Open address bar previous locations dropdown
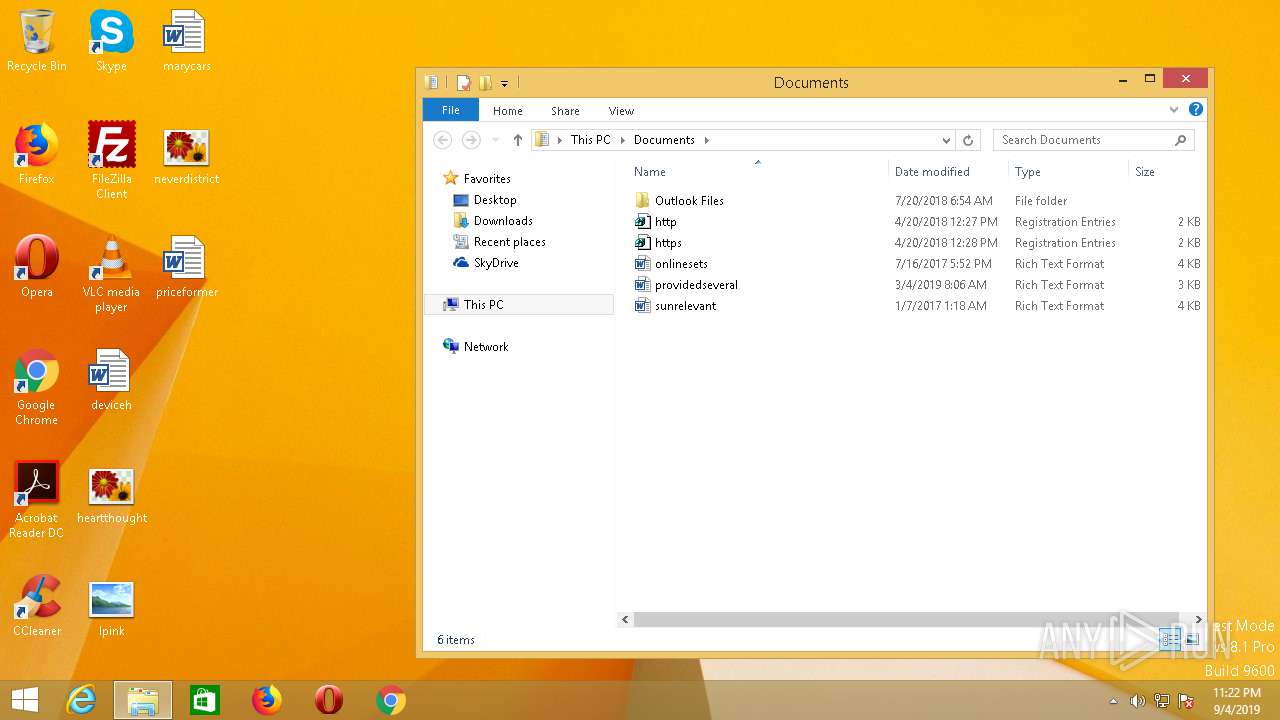1280x720 pixels. [946, 140]
